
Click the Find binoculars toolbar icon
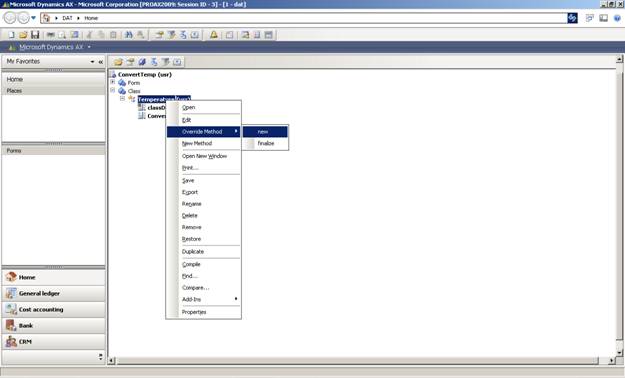click(128, 35)
